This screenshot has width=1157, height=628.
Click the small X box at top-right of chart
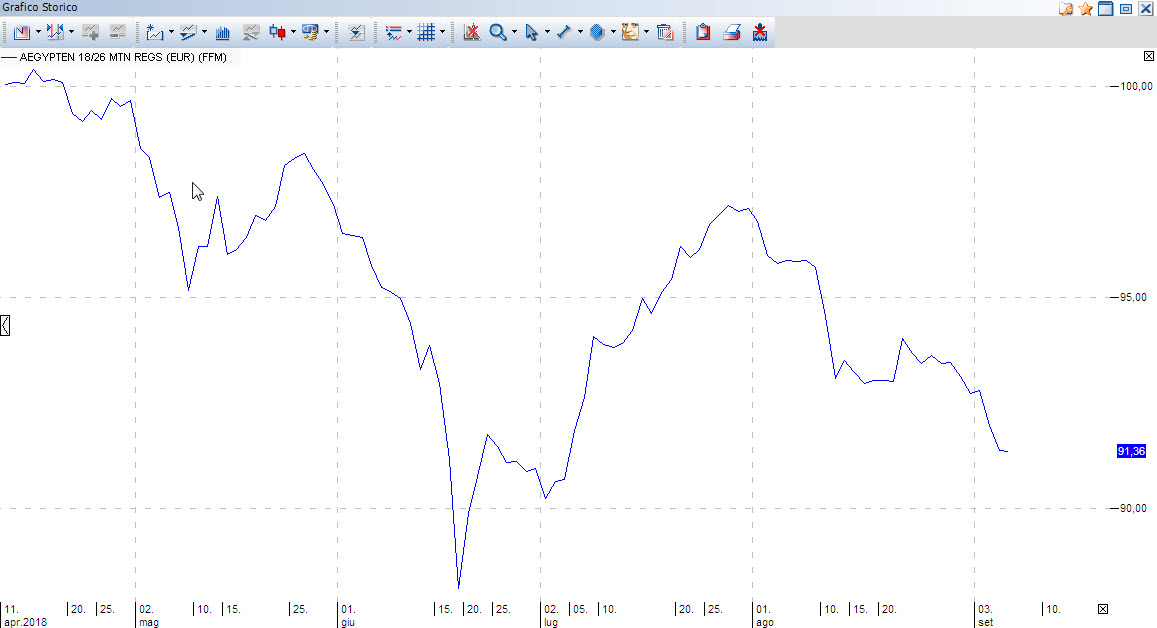(x=1149, y=57)
